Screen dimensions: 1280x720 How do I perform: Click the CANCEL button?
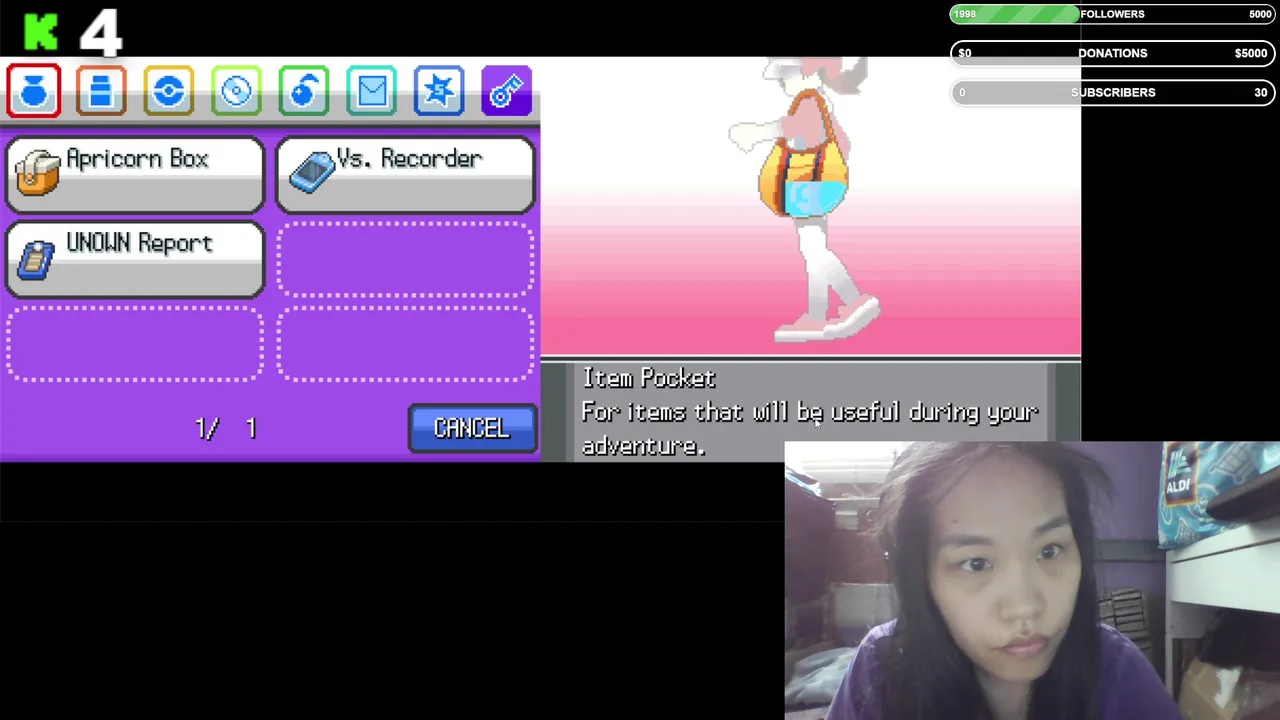pyautogui.click(x=472, y=428)
